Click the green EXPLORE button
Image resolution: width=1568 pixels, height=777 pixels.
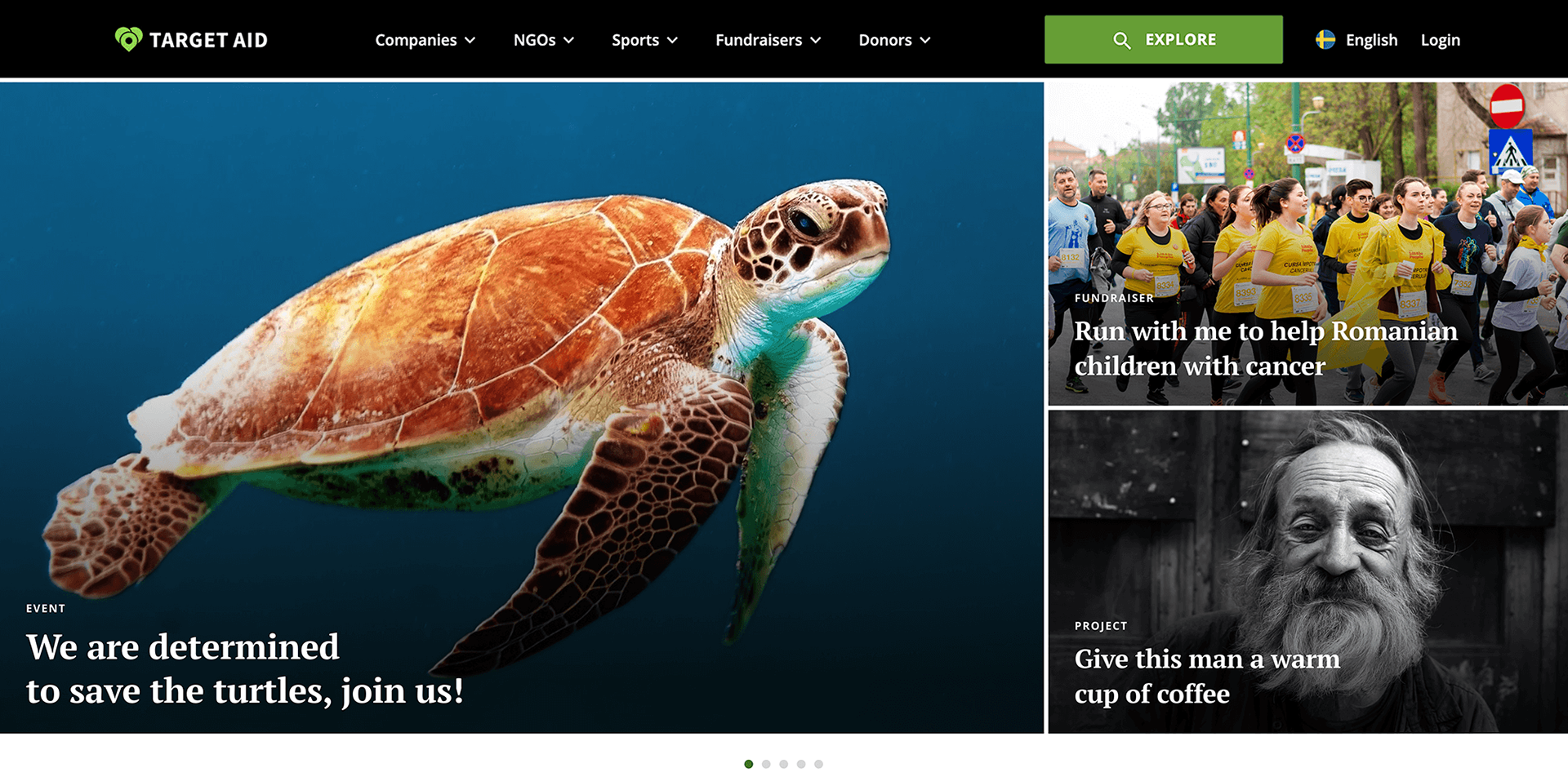click(1164, 39)
